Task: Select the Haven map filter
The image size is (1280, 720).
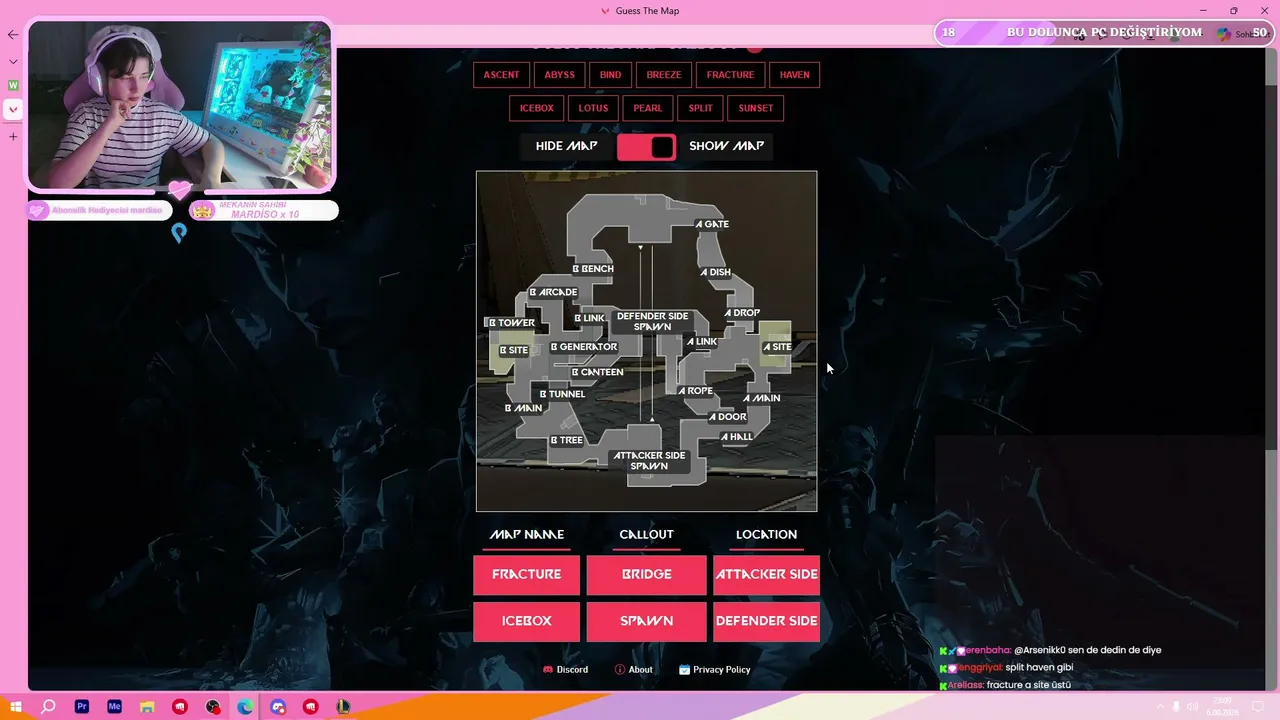Action: click(795, 75)
